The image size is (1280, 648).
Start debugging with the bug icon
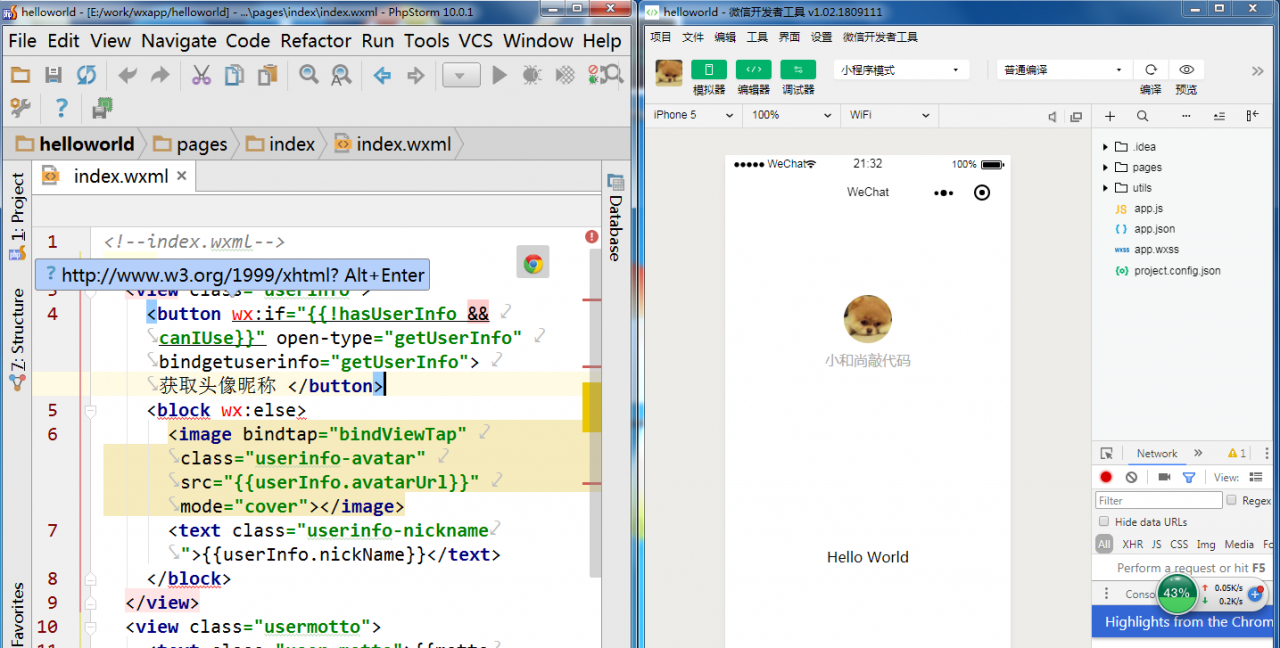[532, 75]
